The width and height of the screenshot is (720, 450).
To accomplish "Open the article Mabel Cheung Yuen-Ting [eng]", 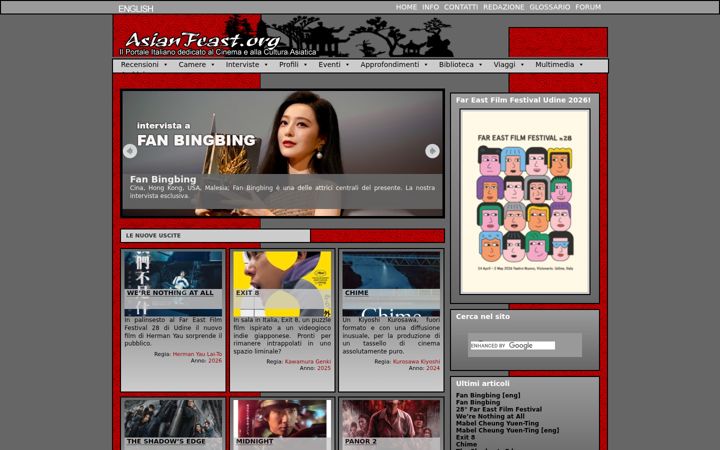I will click(507, 431).
